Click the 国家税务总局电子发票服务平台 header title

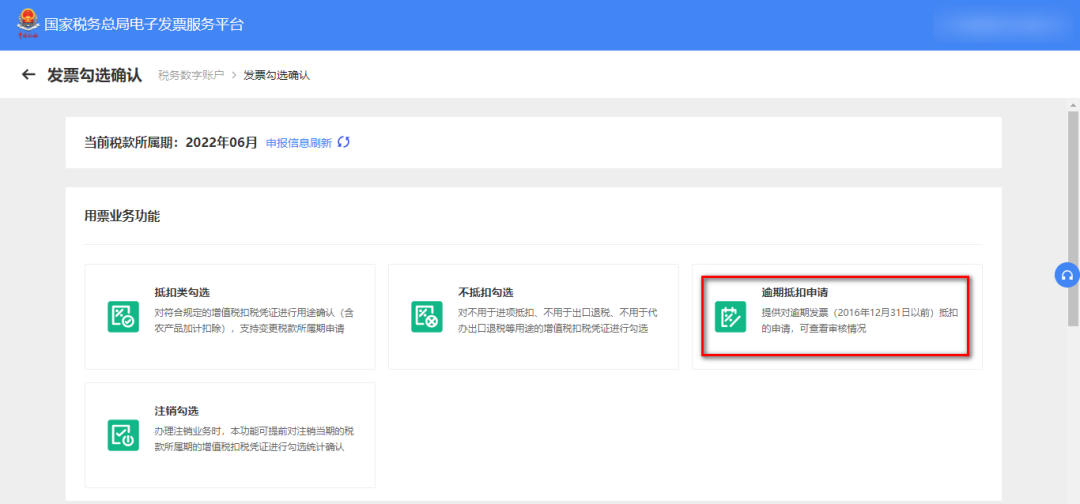click(144, 24)
